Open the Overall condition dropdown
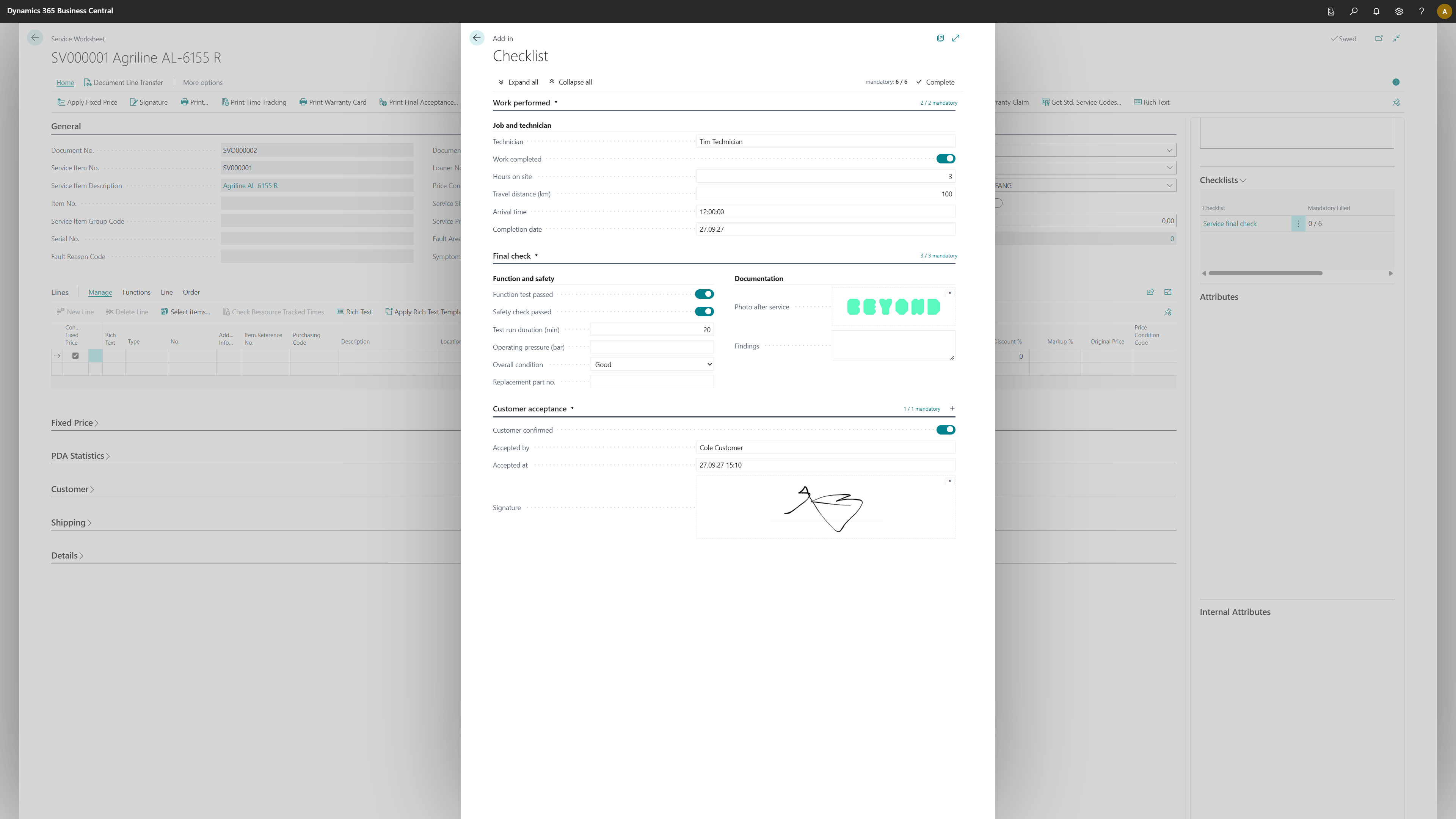The image size is (1456, 819). pyautogui.click(x=652, y=364)
